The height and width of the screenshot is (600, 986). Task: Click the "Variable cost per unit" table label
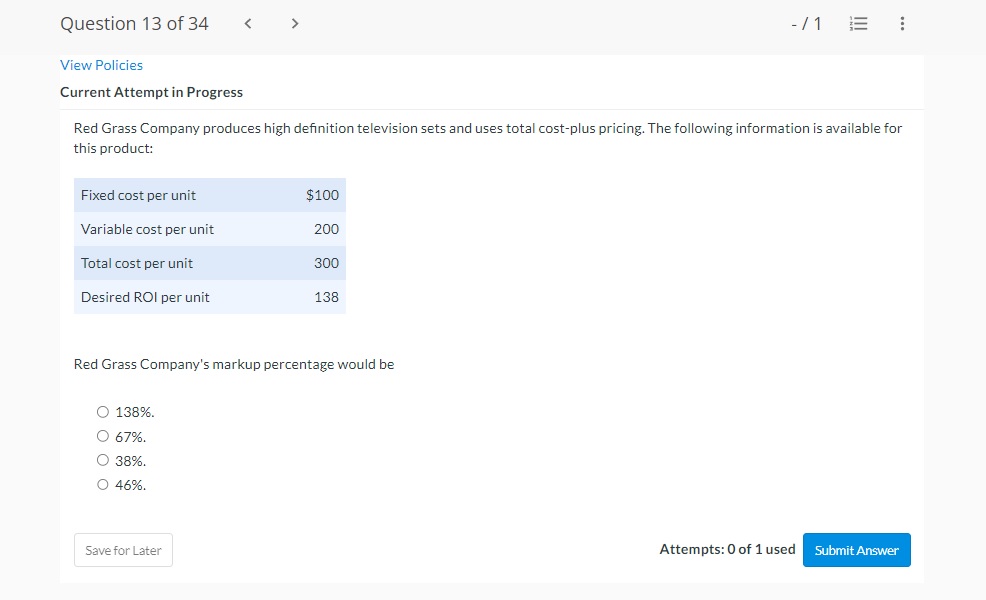click(147, 230)
